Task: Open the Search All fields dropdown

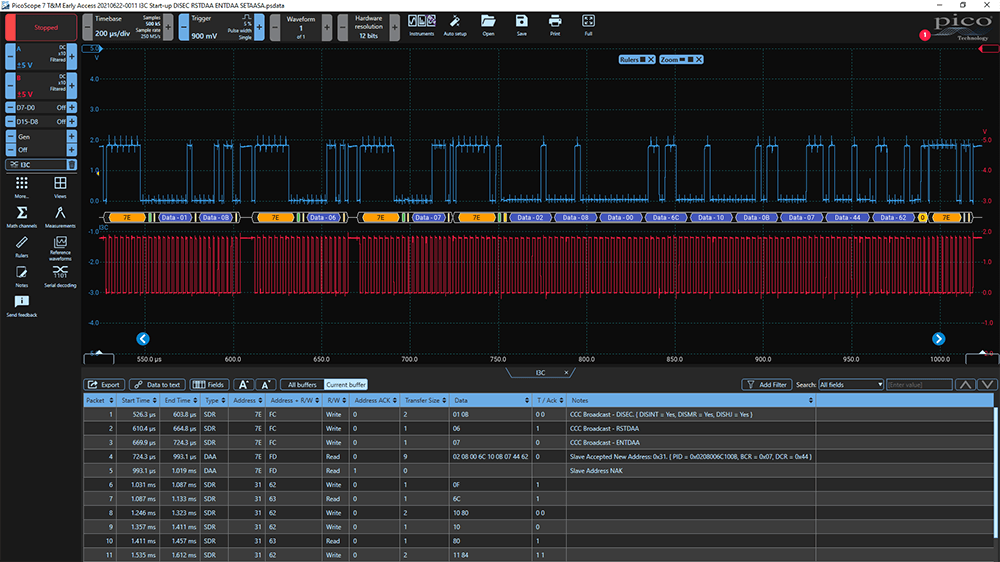Action: pos(851,385)
